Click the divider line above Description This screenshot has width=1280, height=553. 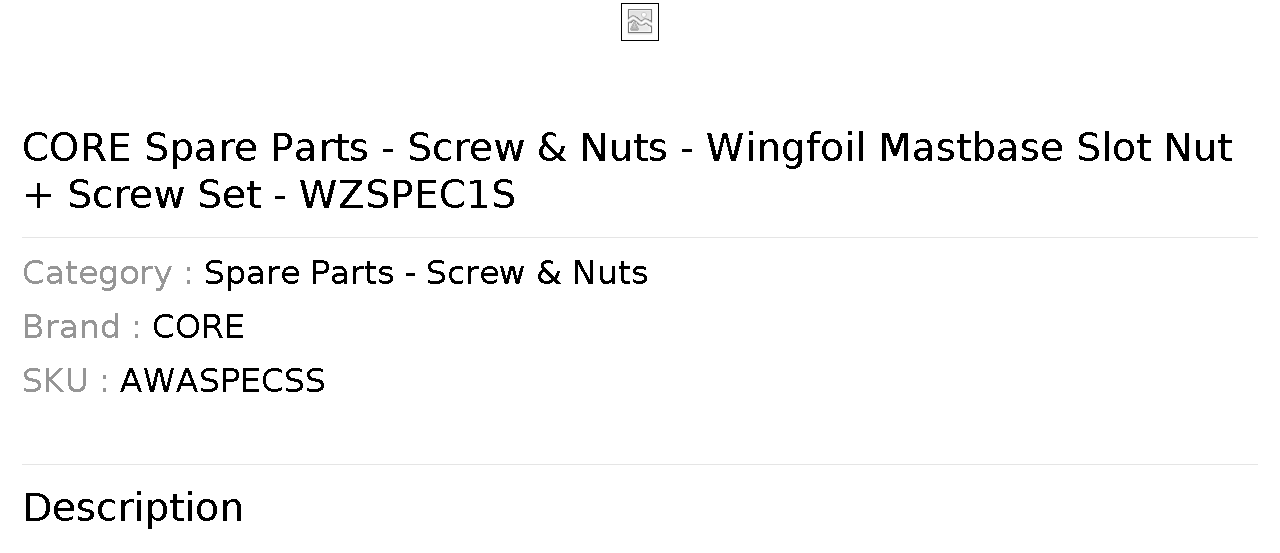point(640,464)
